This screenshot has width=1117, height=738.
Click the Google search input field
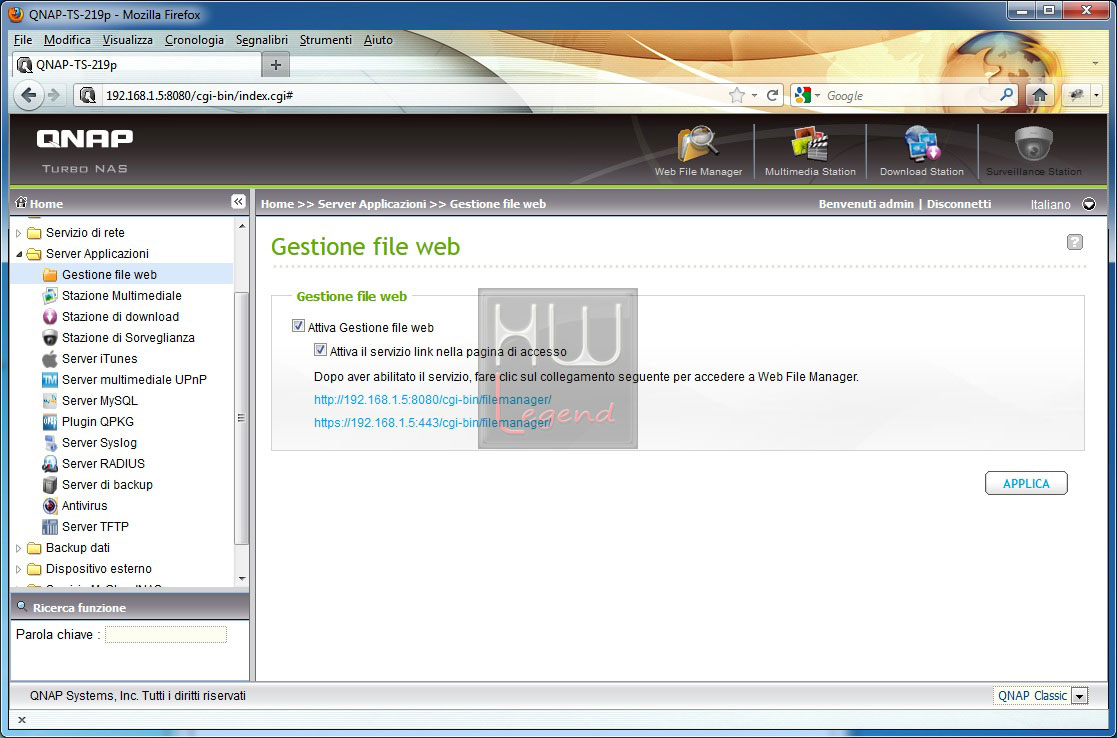[x=911, y=95]
